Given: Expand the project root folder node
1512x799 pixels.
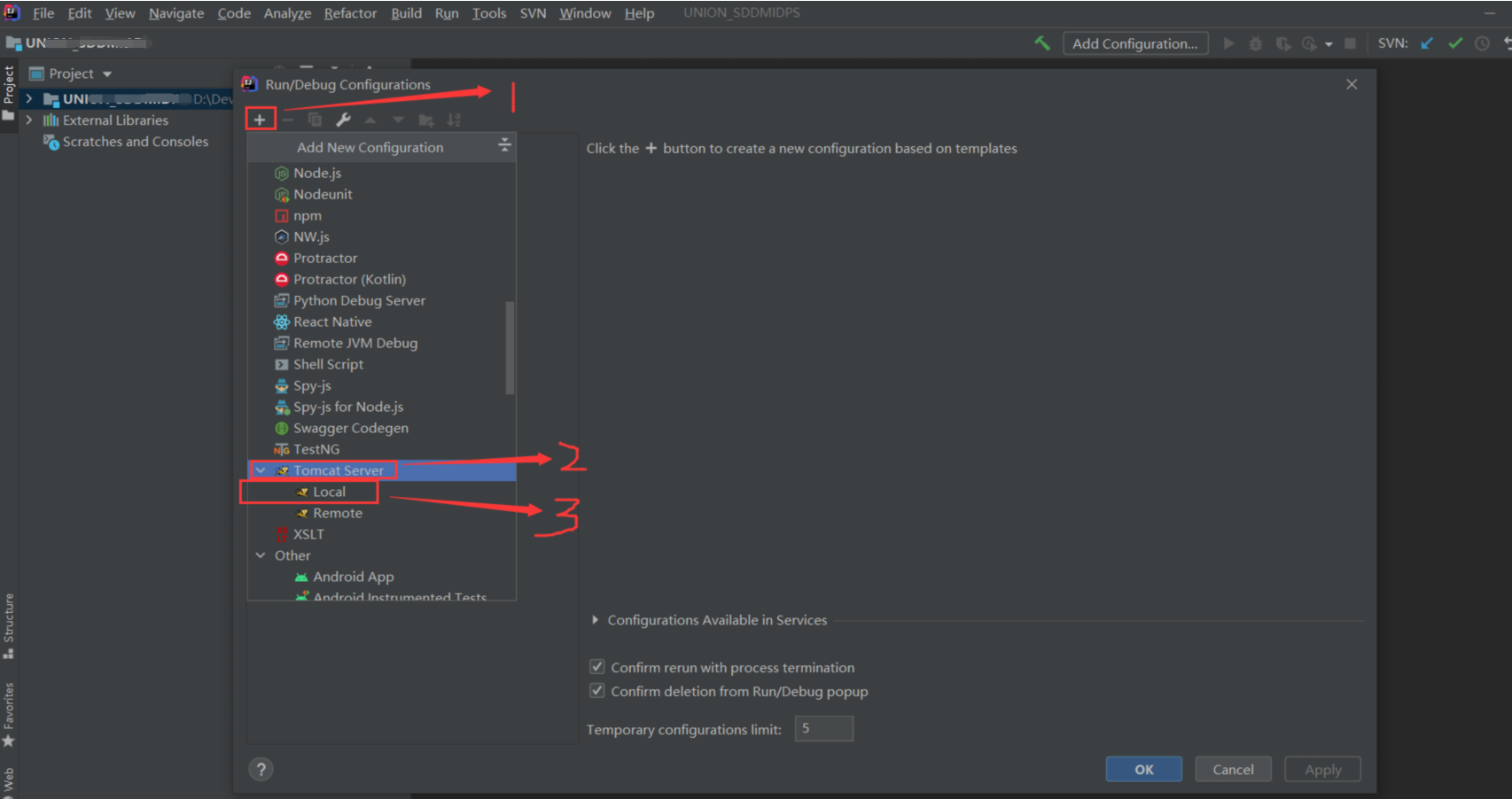Looking at the screenshot, I should tap(29, 98).
